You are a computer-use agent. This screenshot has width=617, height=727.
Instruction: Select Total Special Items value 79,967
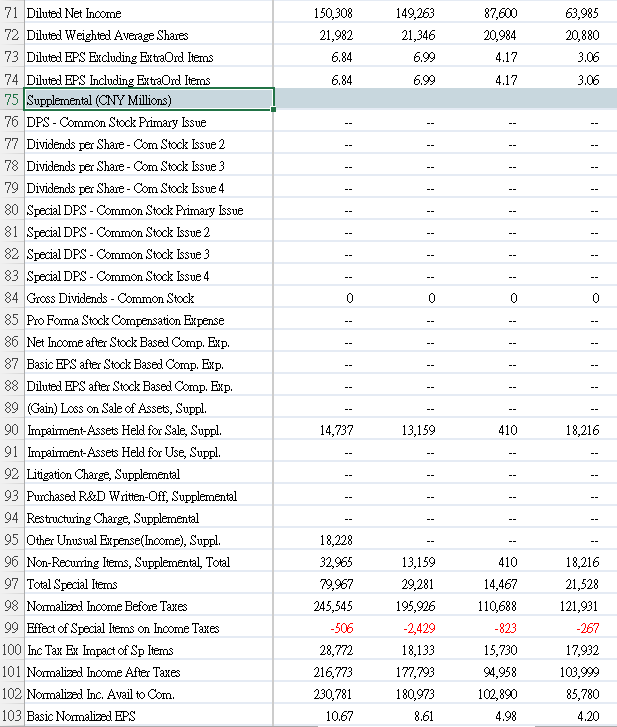(x=336, y=585)
